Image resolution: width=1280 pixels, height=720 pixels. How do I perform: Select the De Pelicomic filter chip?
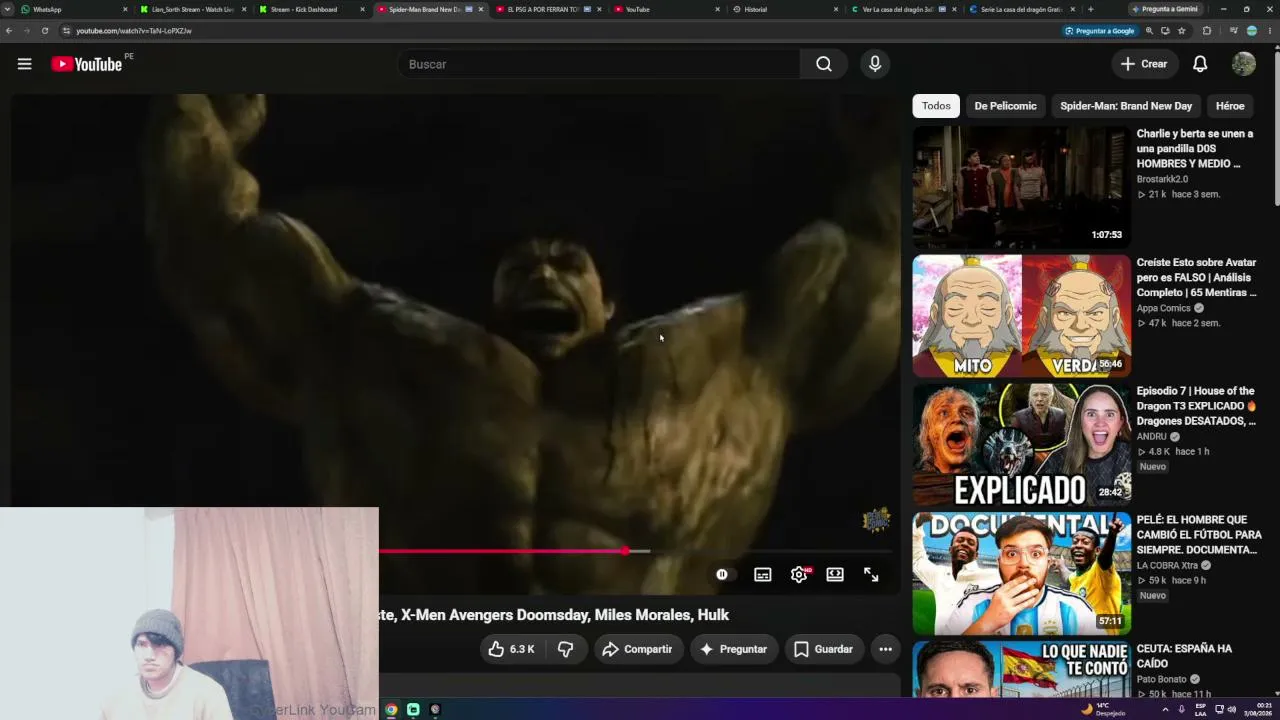pos(1005,106)
